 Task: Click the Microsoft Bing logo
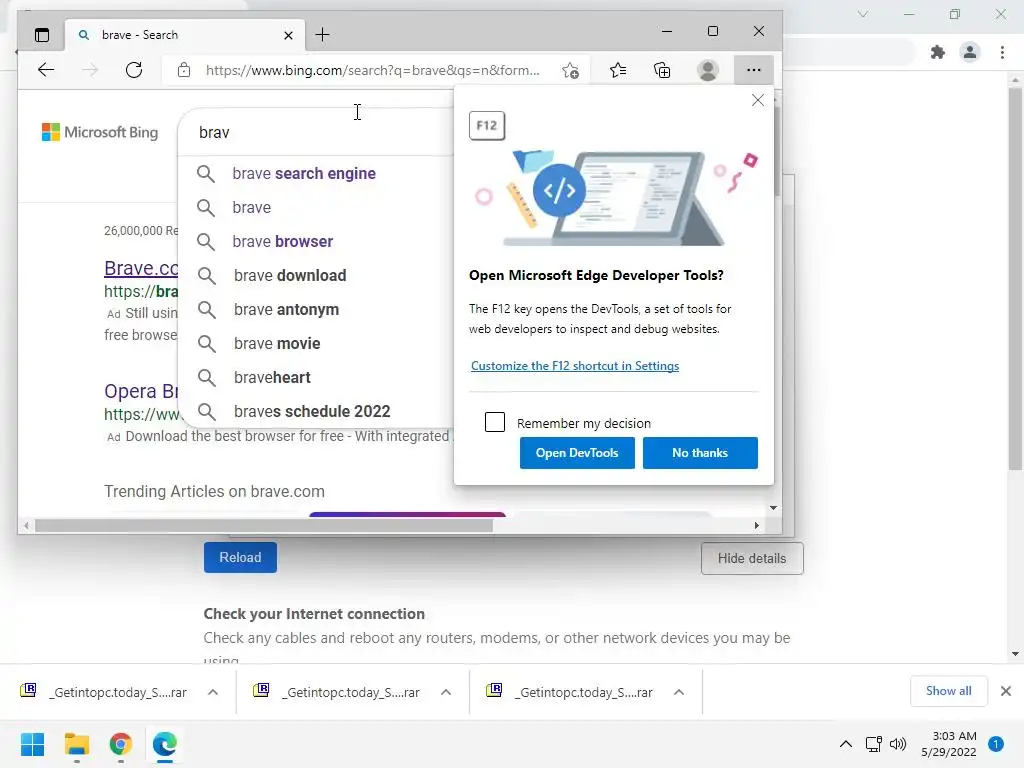click(100, 132)
